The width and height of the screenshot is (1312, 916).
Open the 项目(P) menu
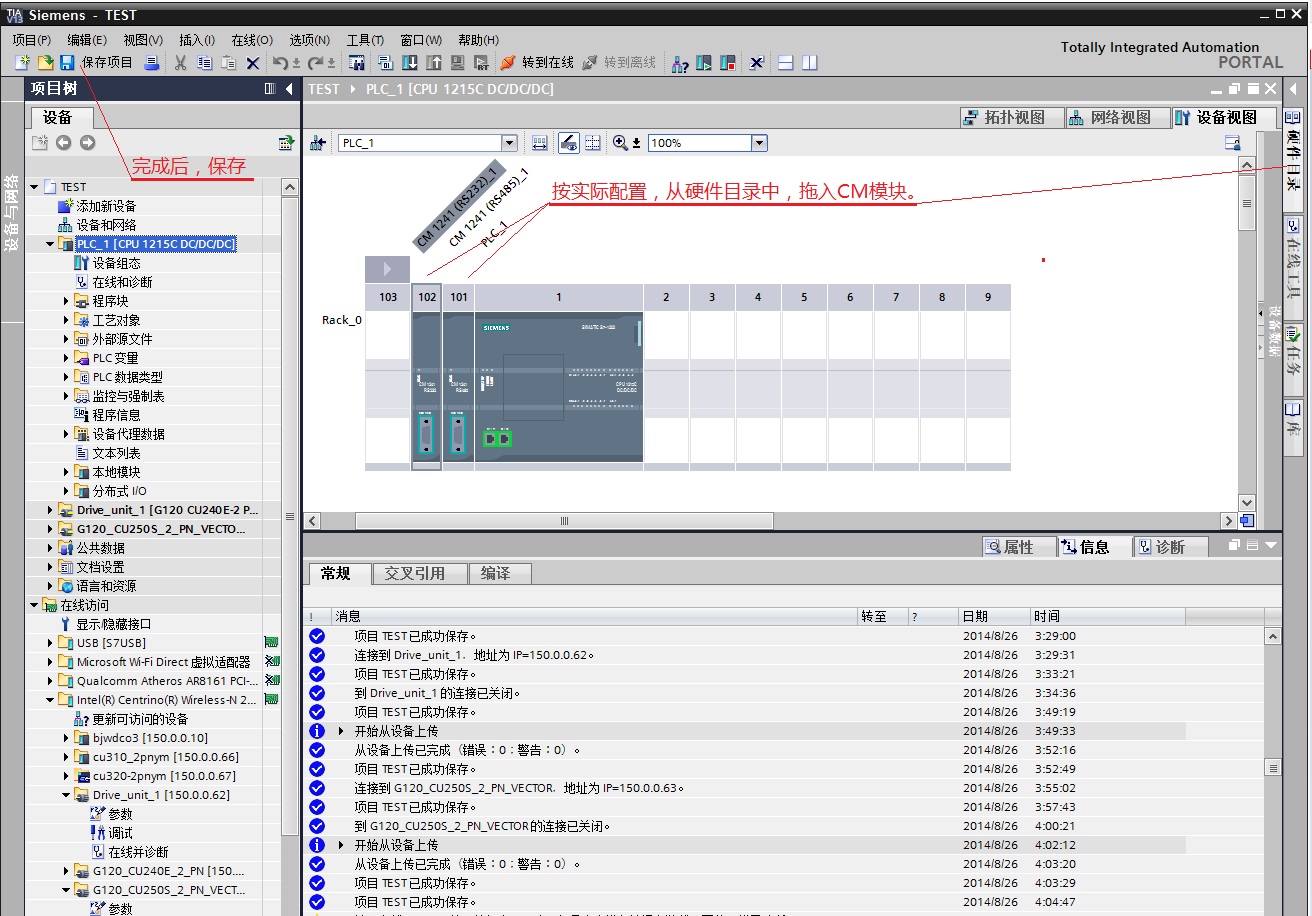[31, 40]
